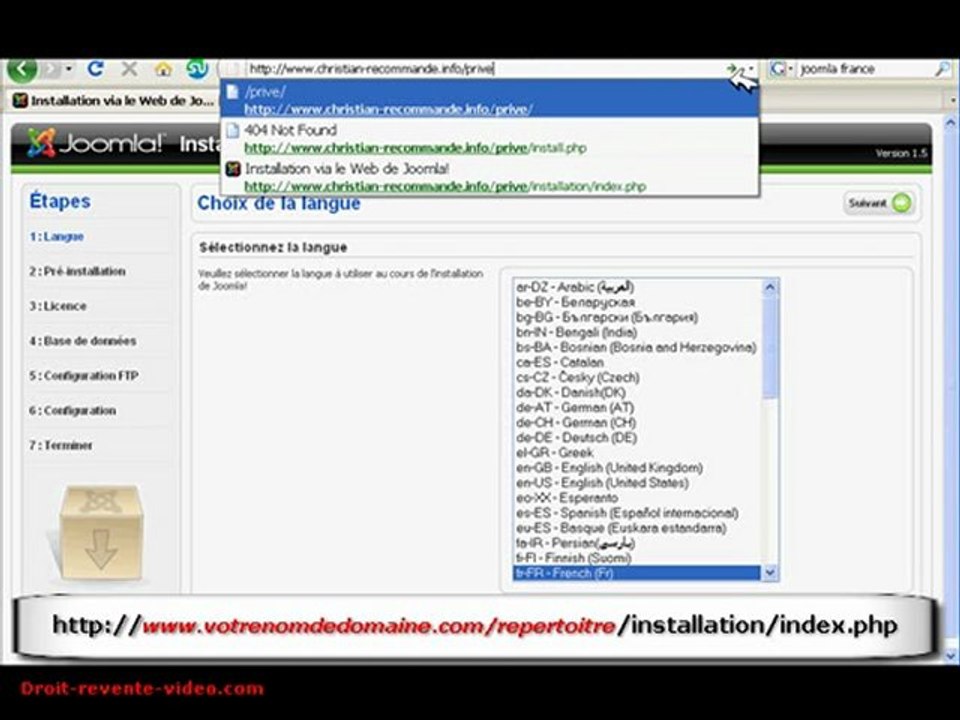Click the language list scrollbar thumb
The width and height of the screenshot is (960, 720).
tap(770, 348)
